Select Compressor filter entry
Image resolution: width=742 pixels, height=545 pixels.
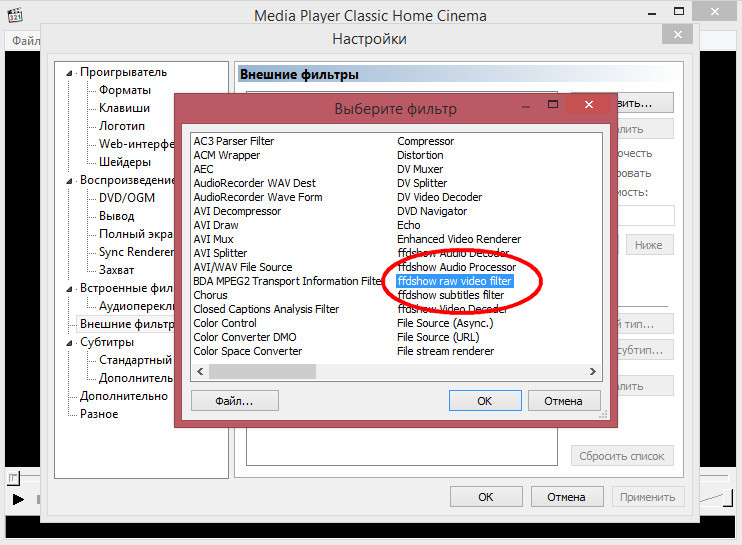(425, 141)
